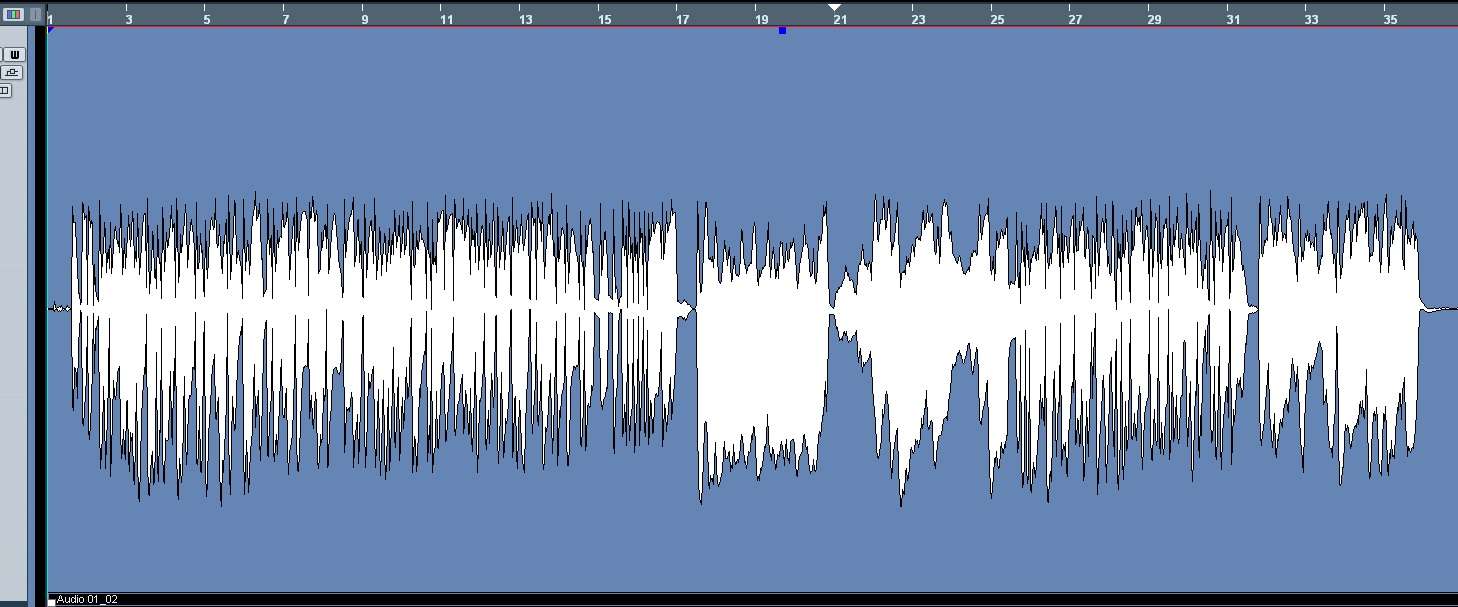
Task: Open the RGB track color selector
Action: point(14,14)
